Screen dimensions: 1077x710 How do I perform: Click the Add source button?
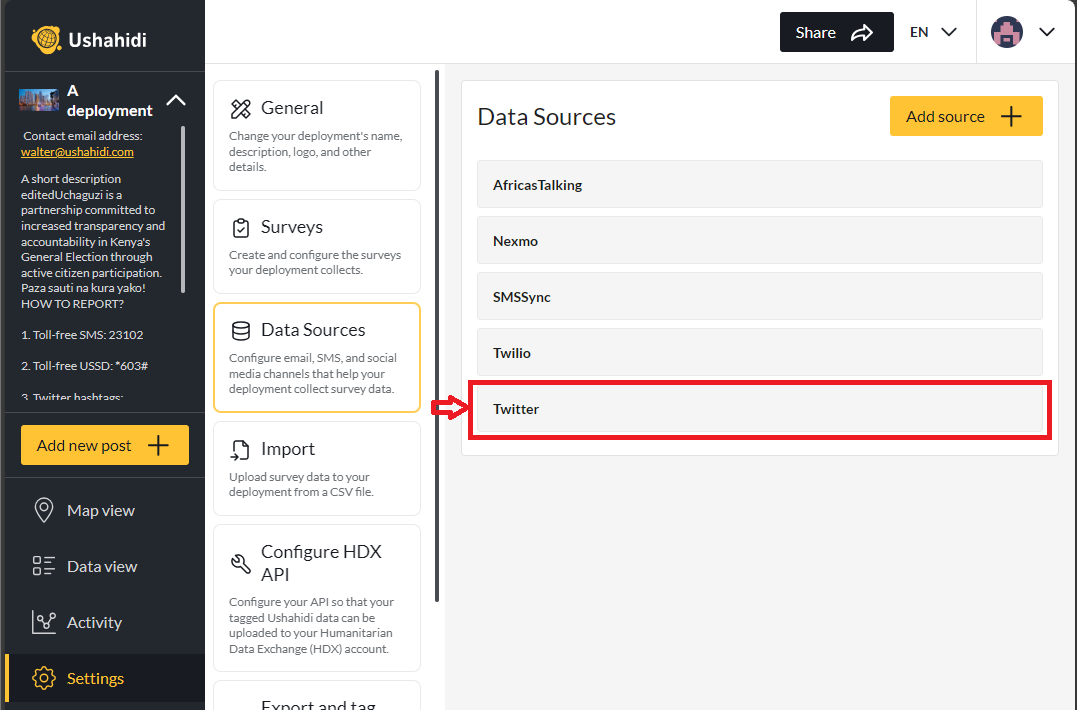[965, 116]
